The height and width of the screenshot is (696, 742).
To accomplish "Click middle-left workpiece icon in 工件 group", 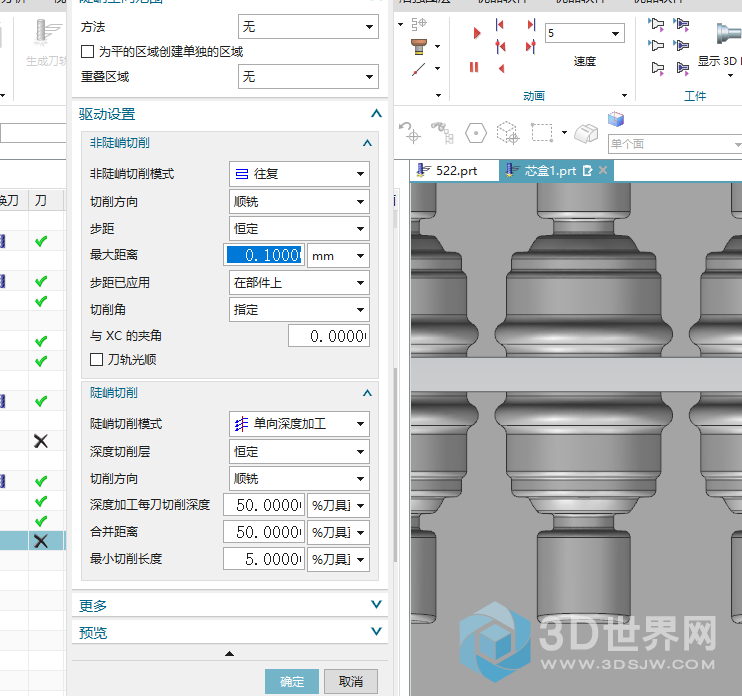I will (656, 45).
